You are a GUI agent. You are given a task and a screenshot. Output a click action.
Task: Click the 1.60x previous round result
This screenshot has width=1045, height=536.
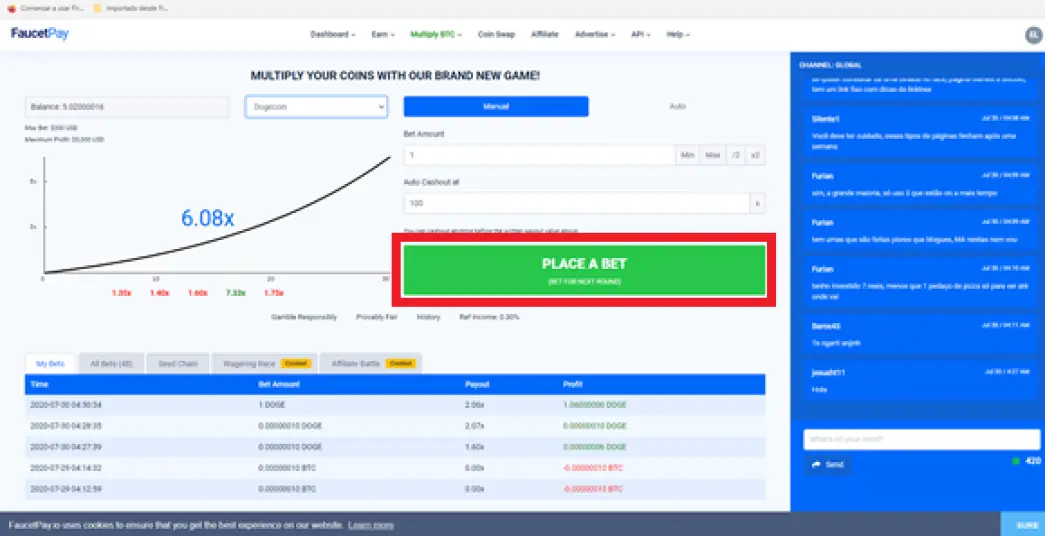tap(198, 293)
